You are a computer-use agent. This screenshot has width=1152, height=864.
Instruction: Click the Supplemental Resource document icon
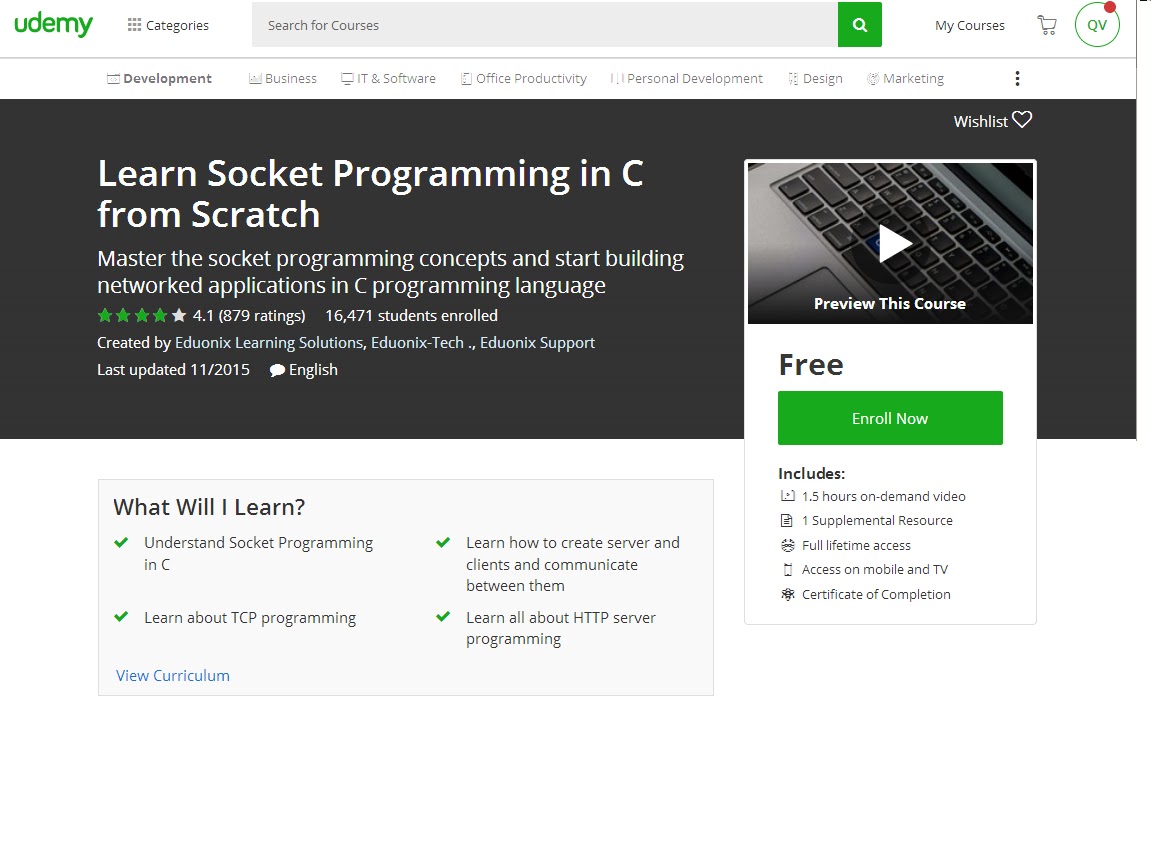(x=787, y=520)
